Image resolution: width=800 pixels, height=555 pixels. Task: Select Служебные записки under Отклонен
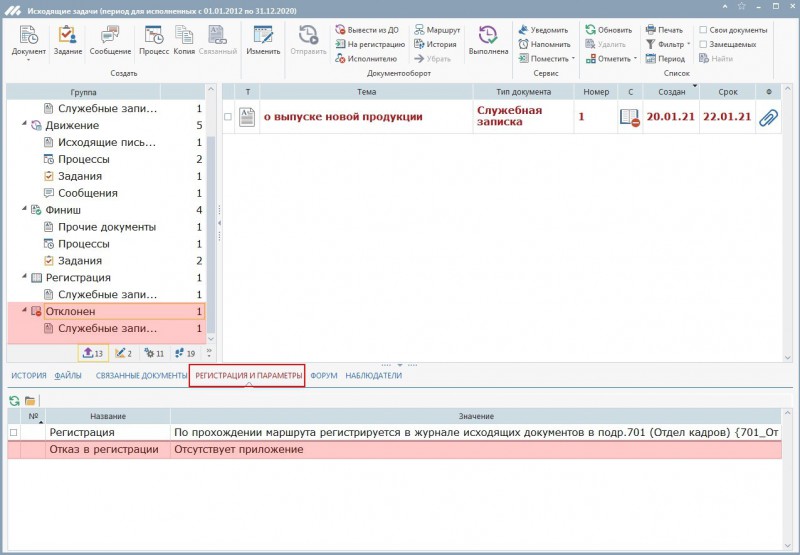(x=107, y=329)
